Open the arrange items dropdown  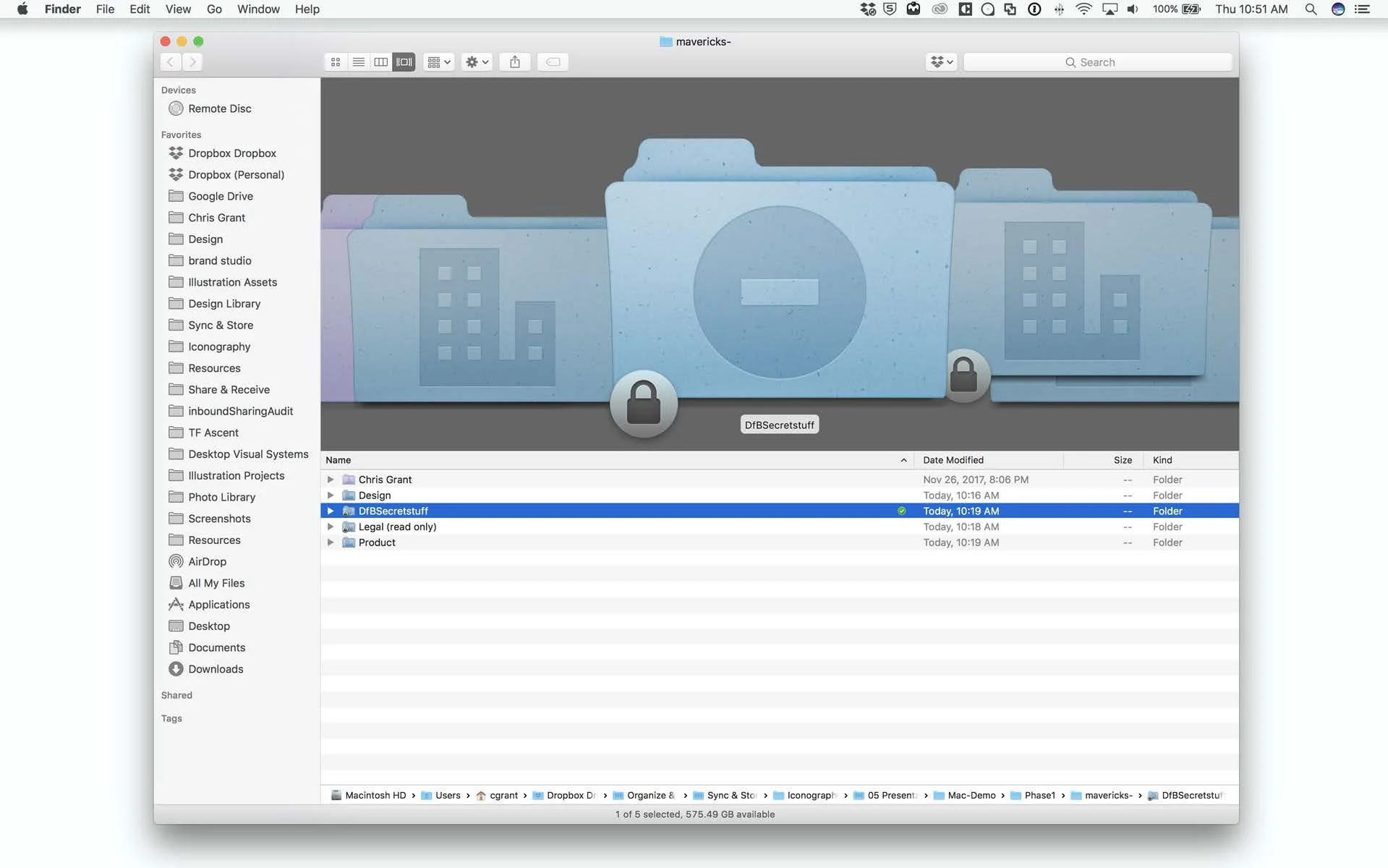(x=438, y=62)
